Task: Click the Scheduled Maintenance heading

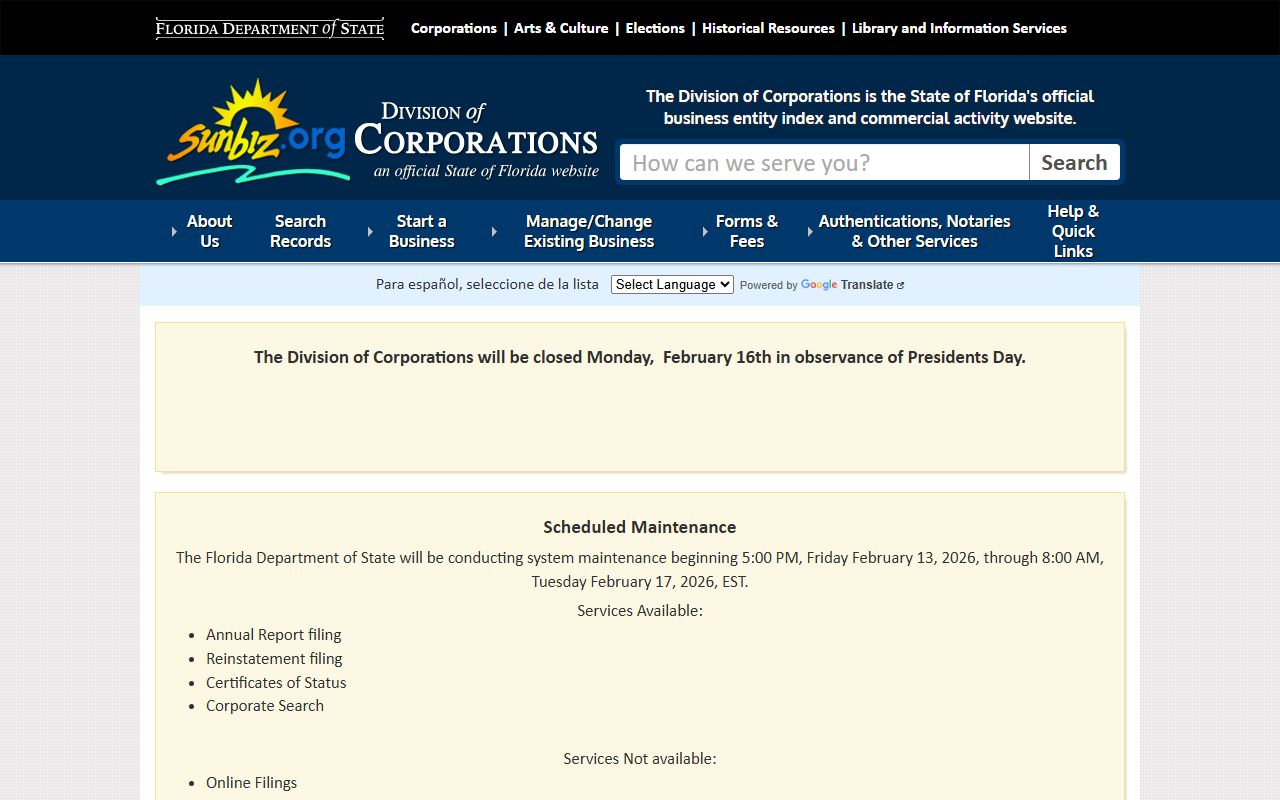Action: 640,527
